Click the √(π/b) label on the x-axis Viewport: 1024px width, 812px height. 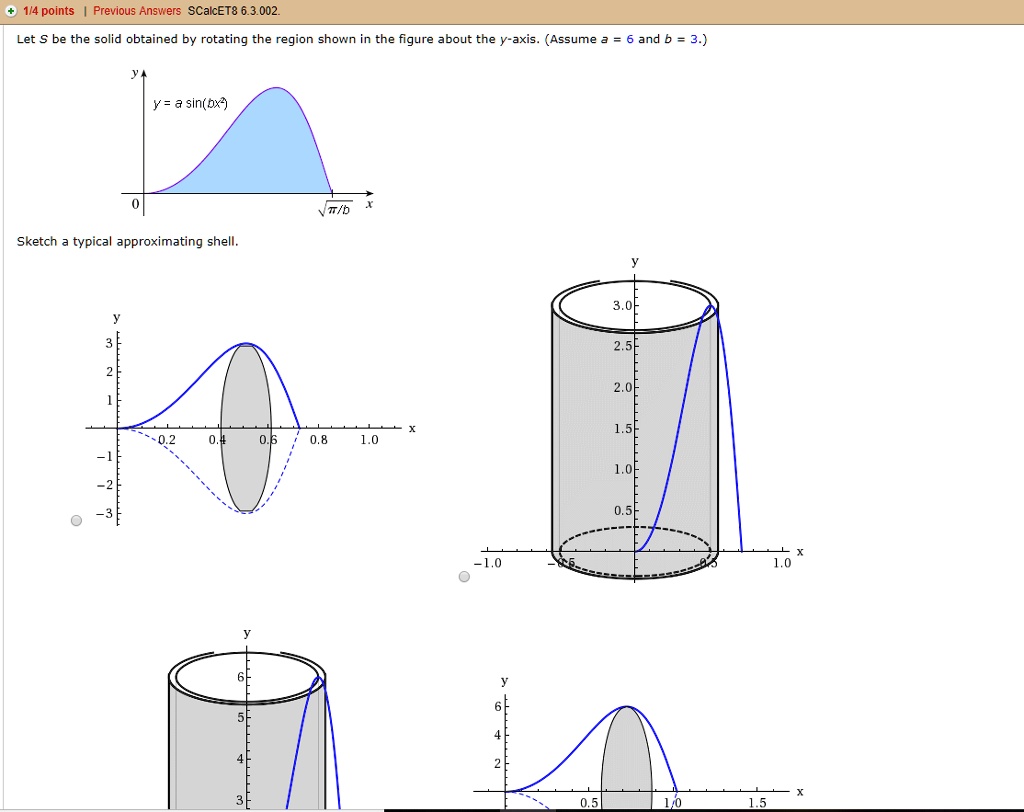click(335, 209)
